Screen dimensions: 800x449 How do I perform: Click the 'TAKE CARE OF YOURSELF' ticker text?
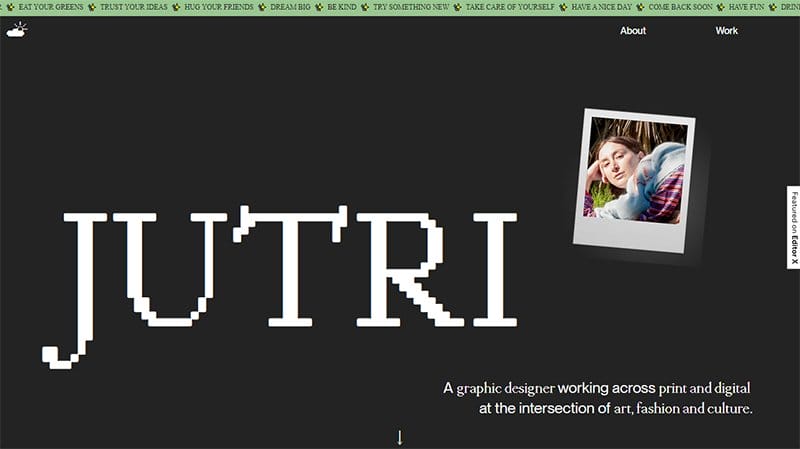point(510,7)
